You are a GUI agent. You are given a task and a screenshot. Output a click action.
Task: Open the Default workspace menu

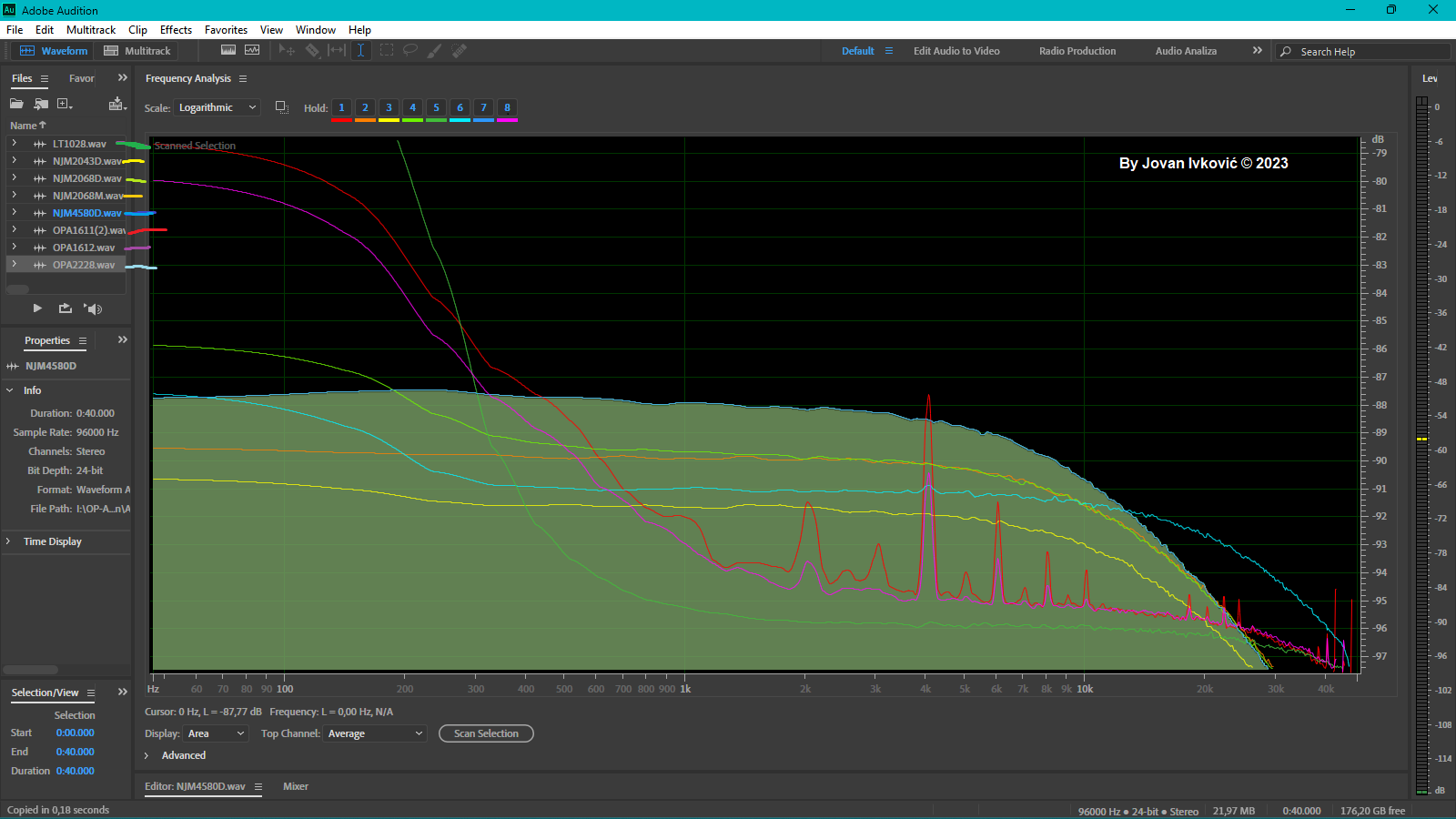tap(889, 51)
